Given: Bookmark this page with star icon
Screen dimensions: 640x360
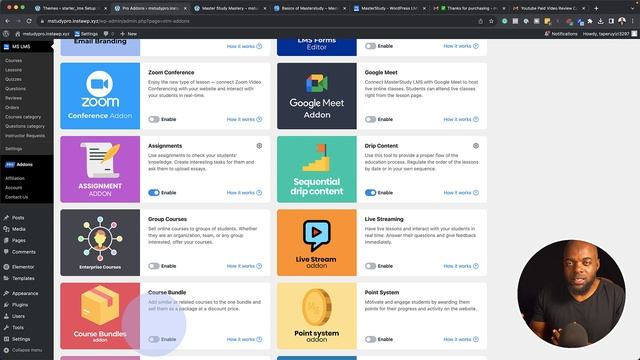Looking at the screenshot, I should tap(491, 21).
